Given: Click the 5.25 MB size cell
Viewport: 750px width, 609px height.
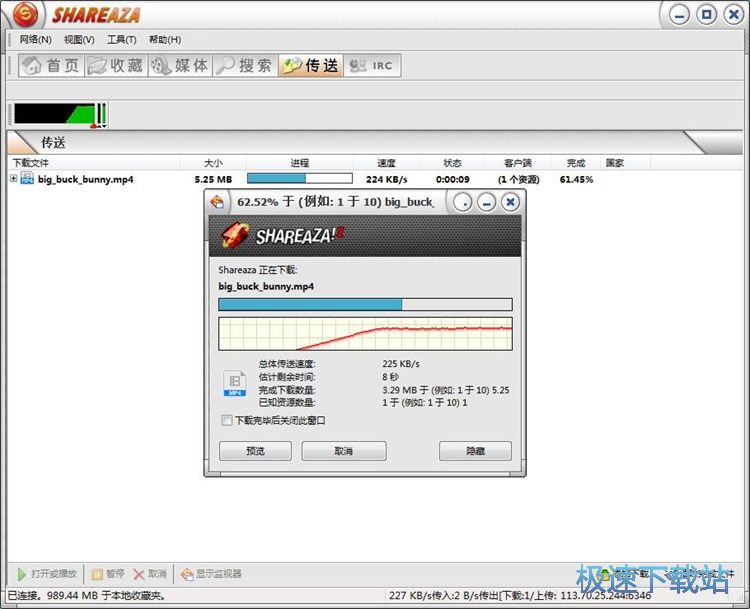Looking at the screenshot, I should pyautogui.click(x=213, y=179).
